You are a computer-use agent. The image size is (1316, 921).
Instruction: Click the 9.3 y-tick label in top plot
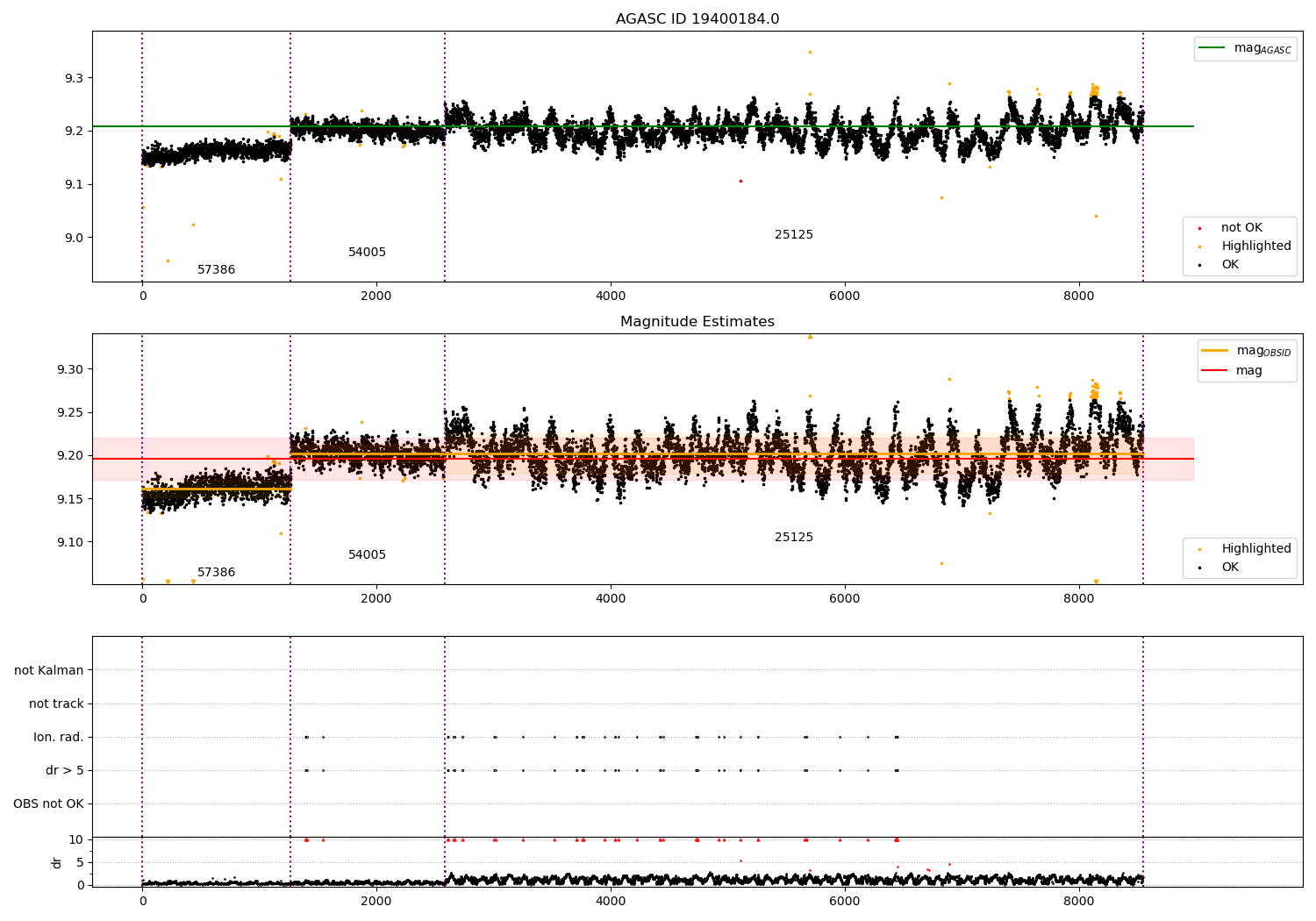pos(74,79)
